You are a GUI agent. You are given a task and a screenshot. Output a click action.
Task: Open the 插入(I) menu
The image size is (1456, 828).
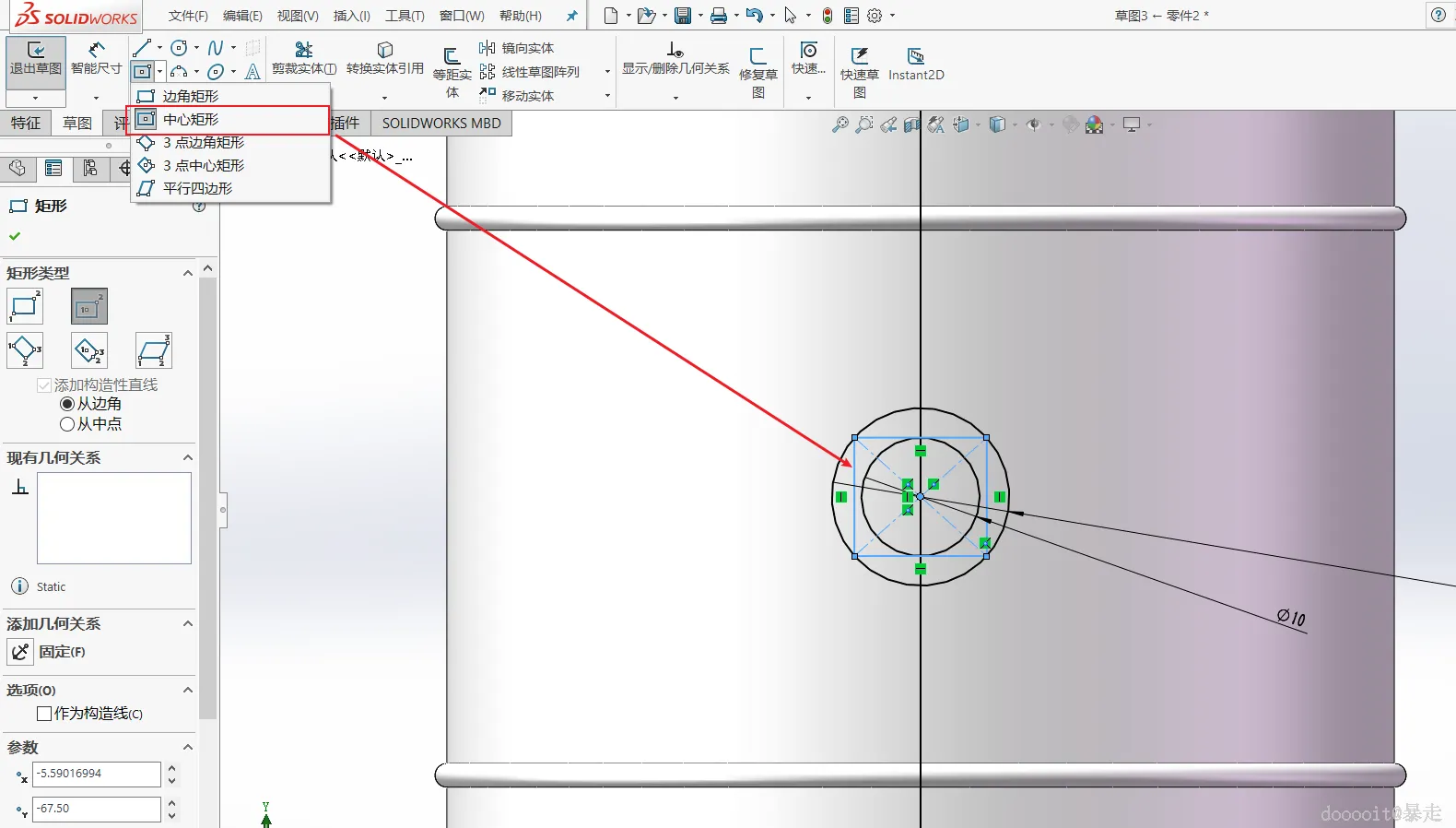pos(352,16)
